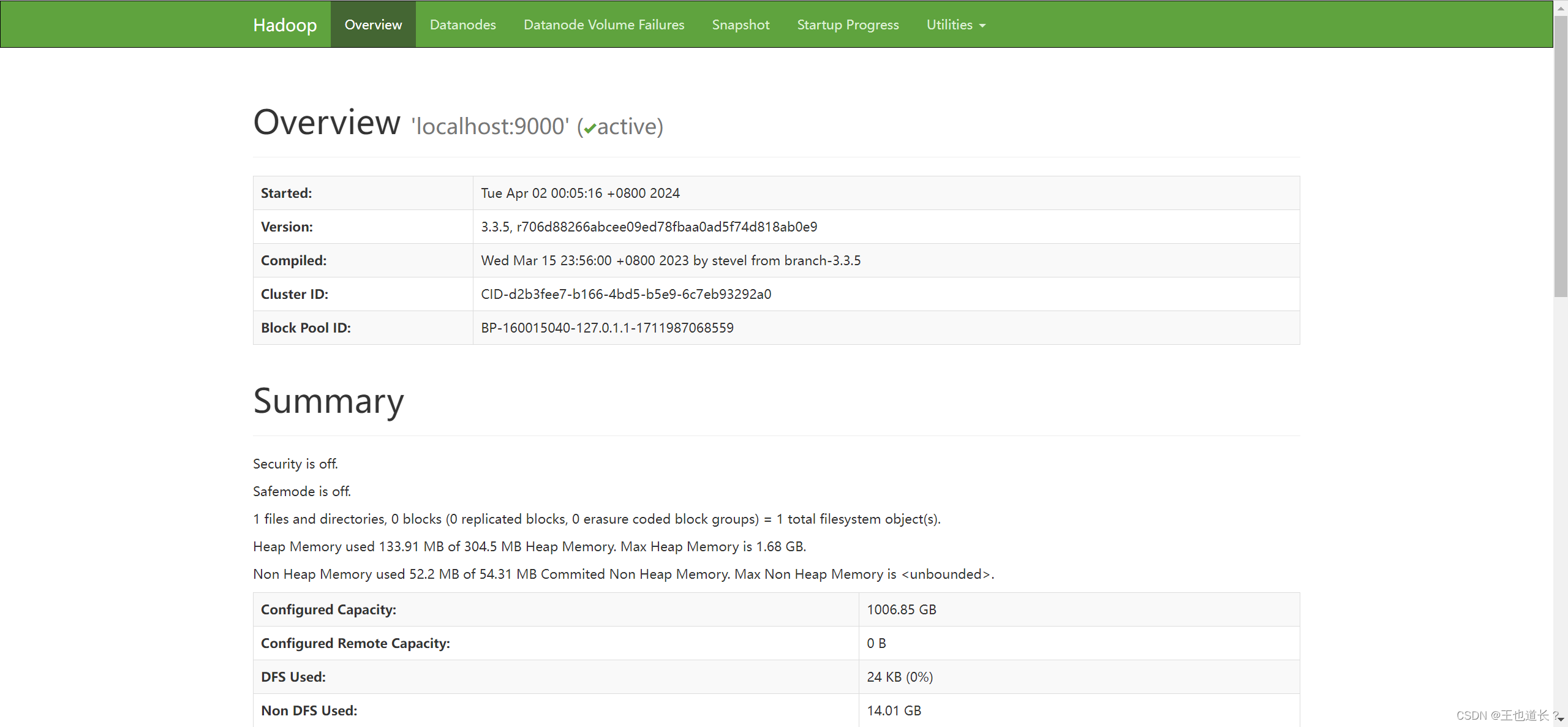This screenshot has width=1568, height=727.
Task: Click the Hadoop brand logo
Action: [284, 24]
